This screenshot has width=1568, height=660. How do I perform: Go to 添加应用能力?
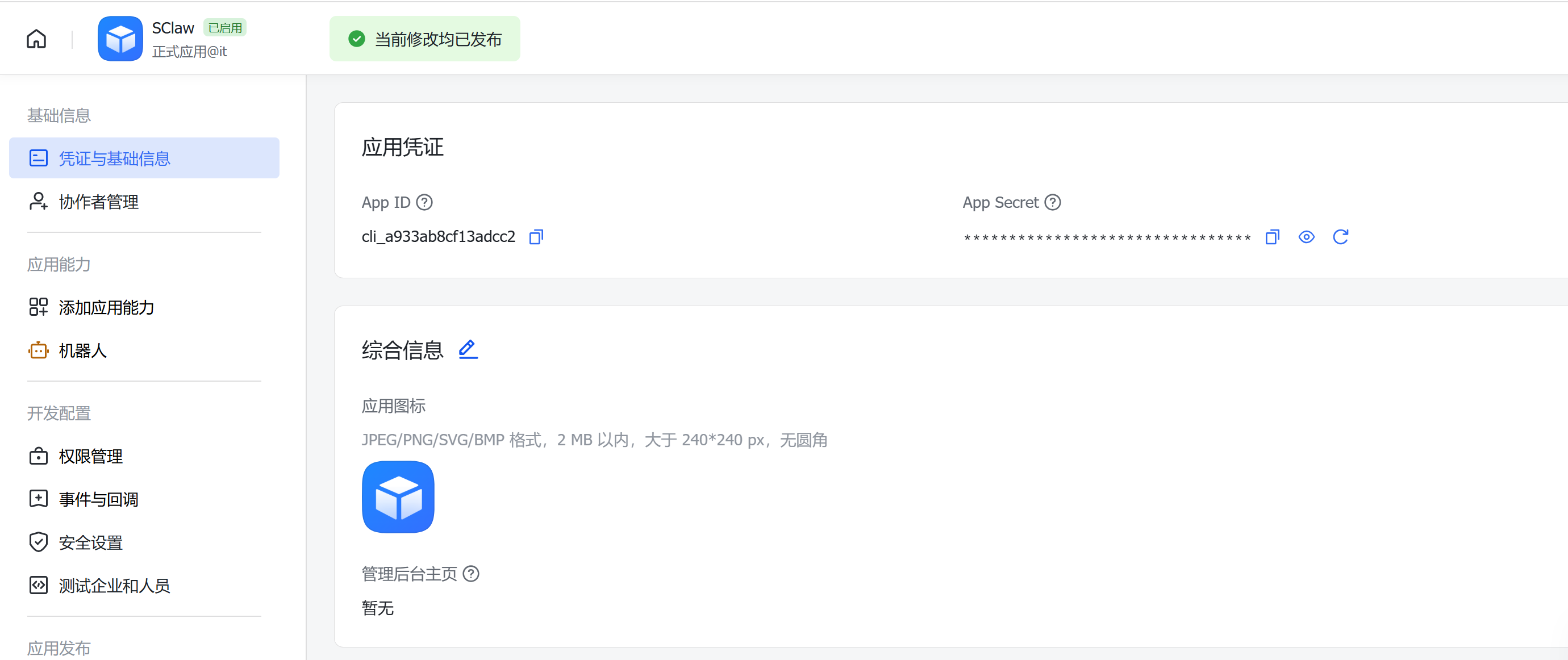(x=106, y=307)
